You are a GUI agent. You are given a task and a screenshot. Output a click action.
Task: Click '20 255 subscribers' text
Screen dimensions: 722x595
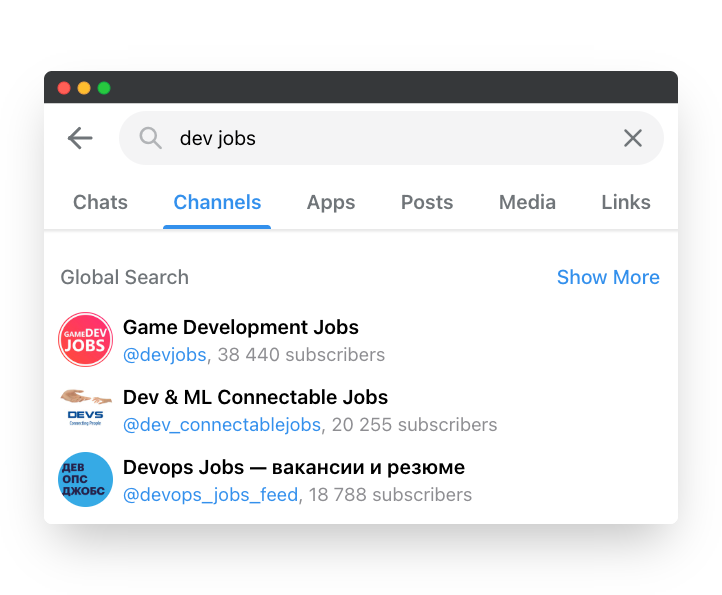click(414, 425)
